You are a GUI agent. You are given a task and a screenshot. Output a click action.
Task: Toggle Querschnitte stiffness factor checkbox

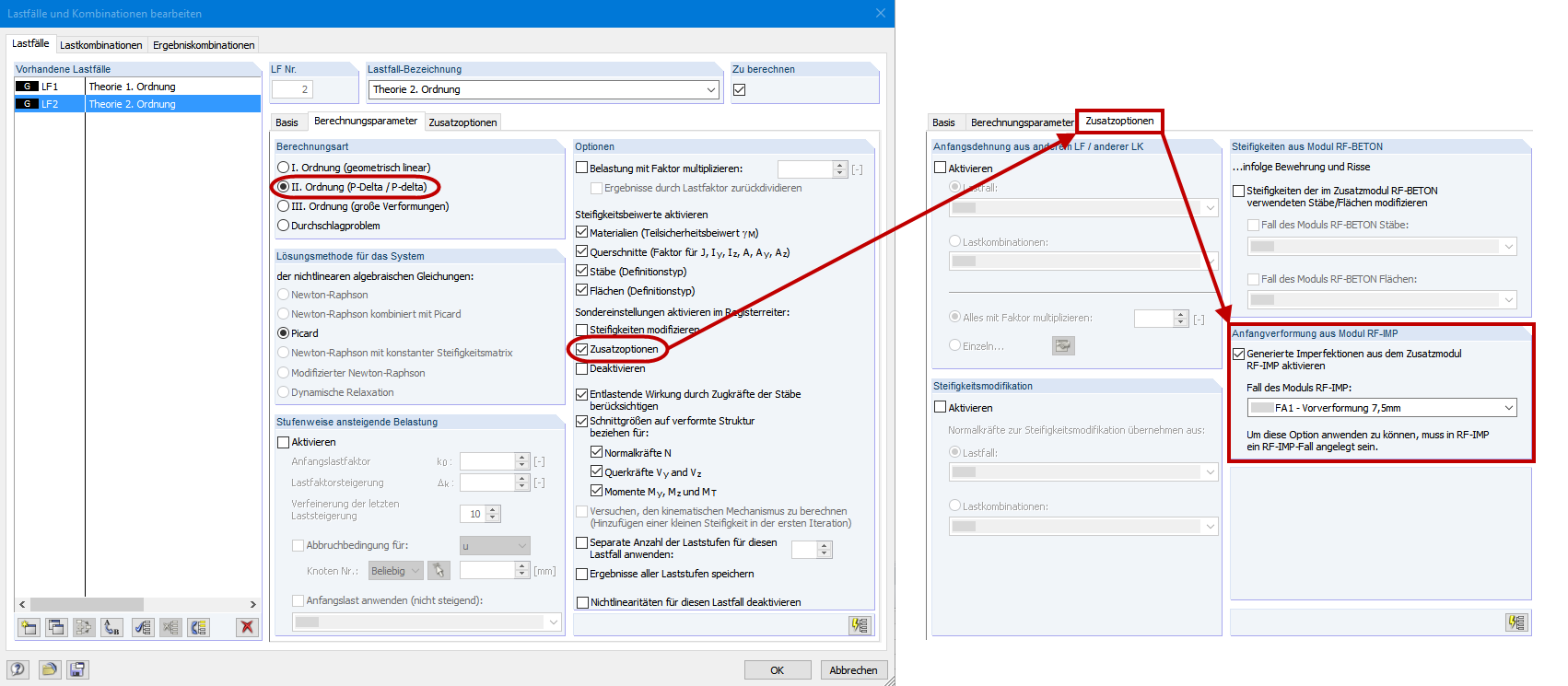581,252
